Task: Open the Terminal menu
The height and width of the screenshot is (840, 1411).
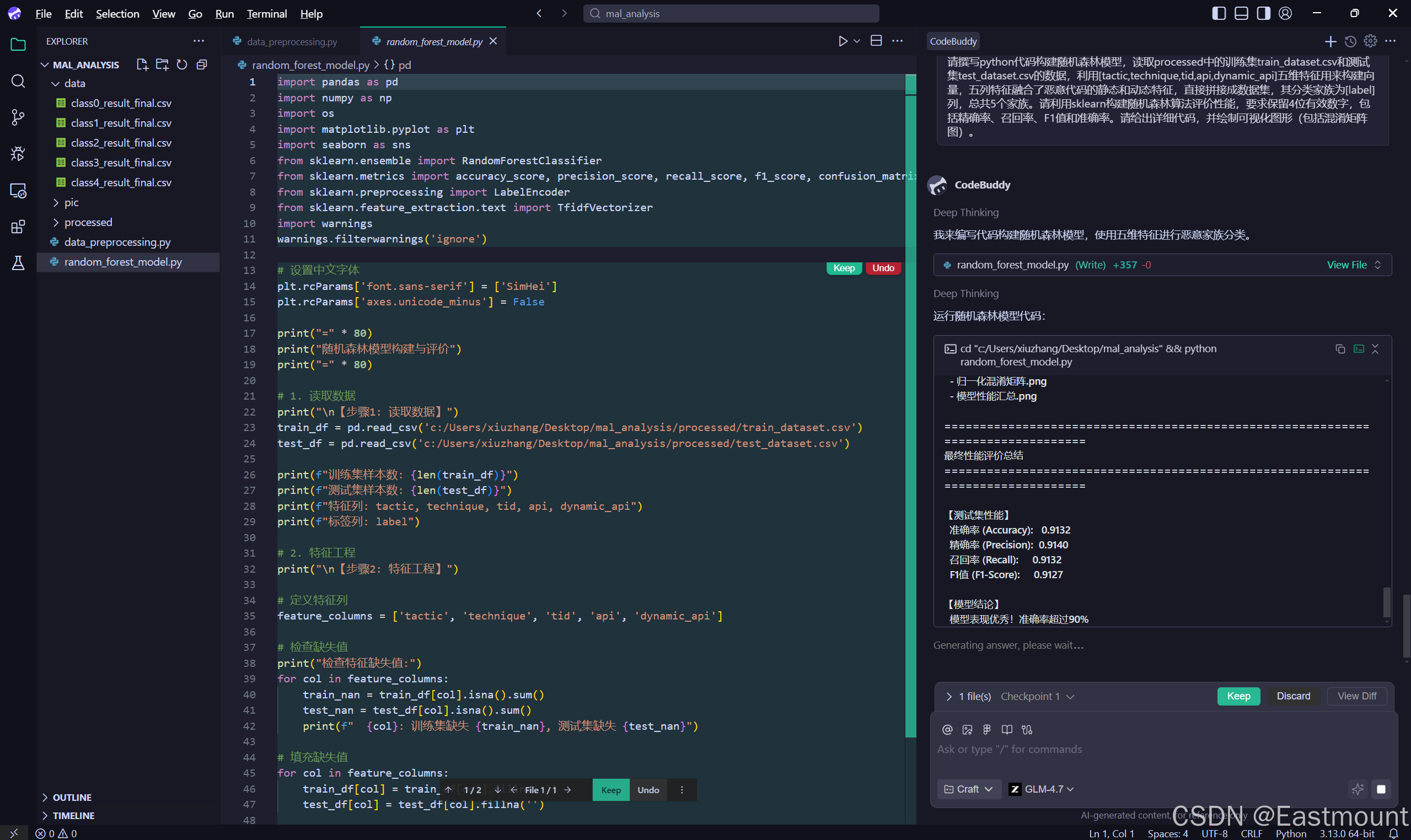Action: point(266,14)
